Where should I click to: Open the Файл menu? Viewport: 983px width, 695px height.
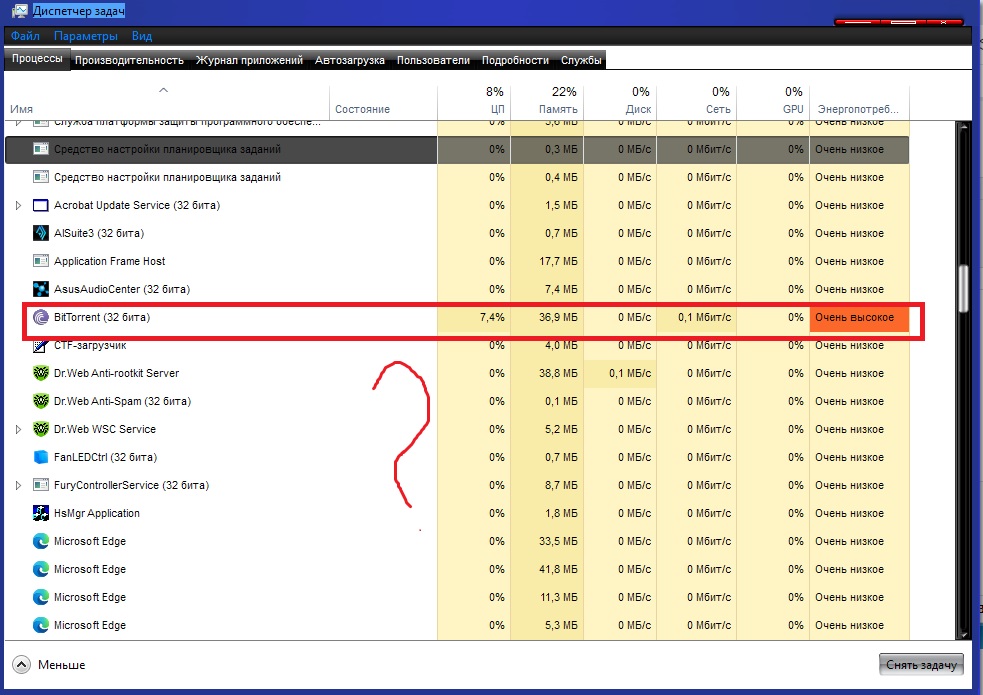coord(25,36)
